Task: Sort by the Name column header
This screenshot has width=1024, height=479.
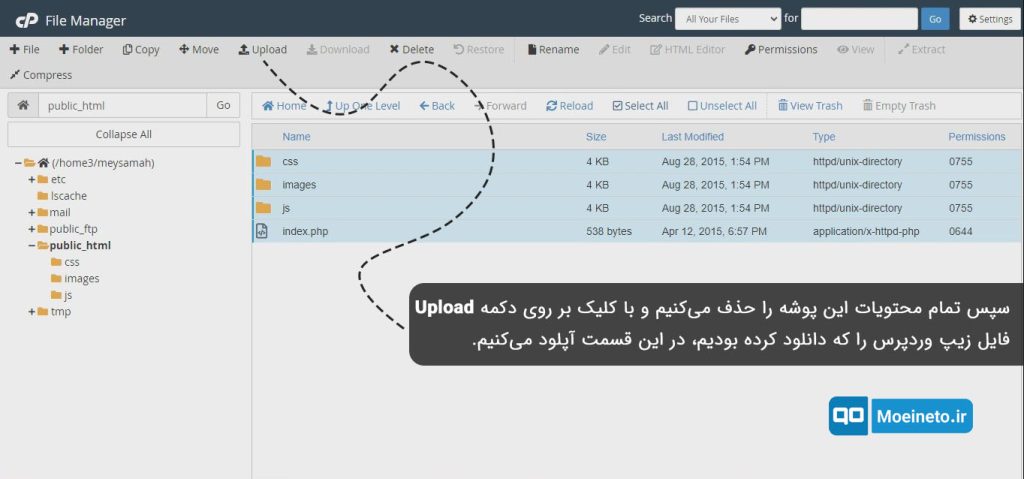Action: 296,137
